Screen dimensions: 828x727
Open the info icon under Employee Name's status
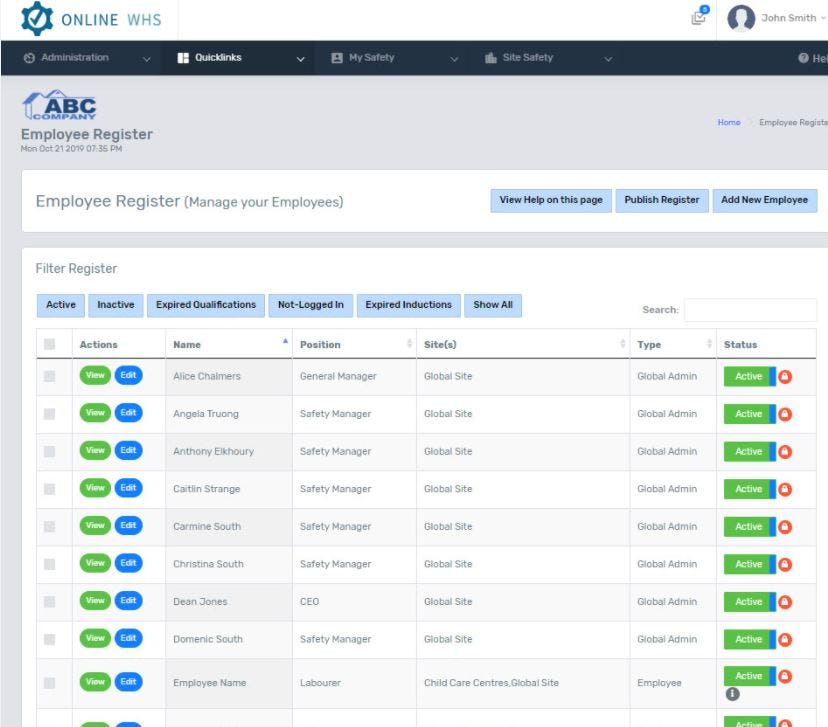pyautogui.click(x=733, y=692)
